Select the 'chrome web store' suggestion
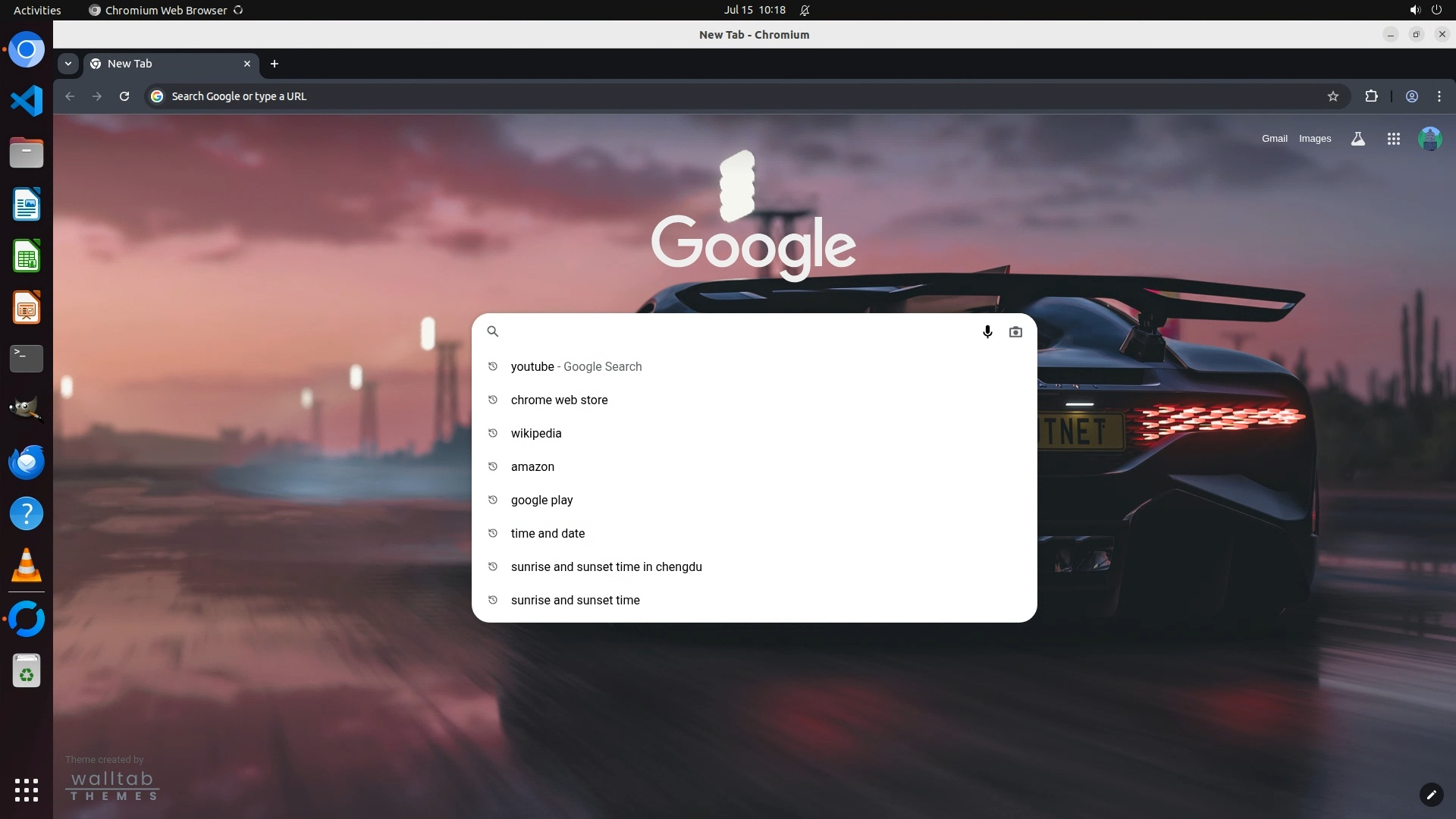1456x819 pixels. pos(559,400)
